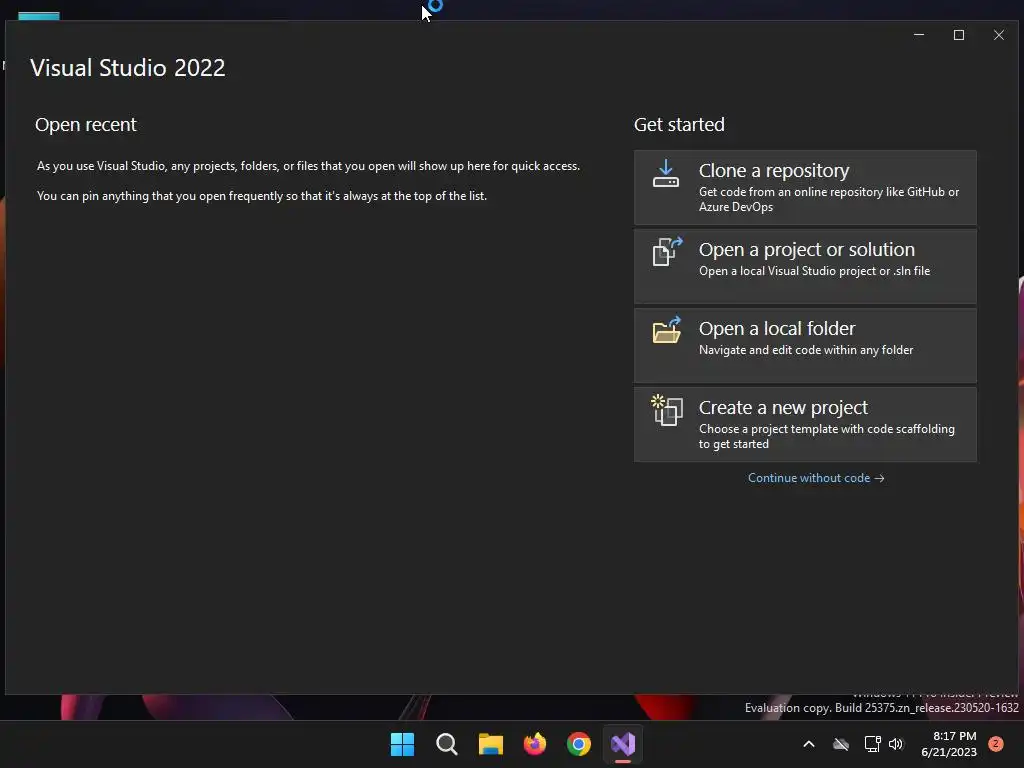This screenshot has height=768, width=1024.
Task: Minimize the Visual Studio 2022 window
Action: click(919, 35)
